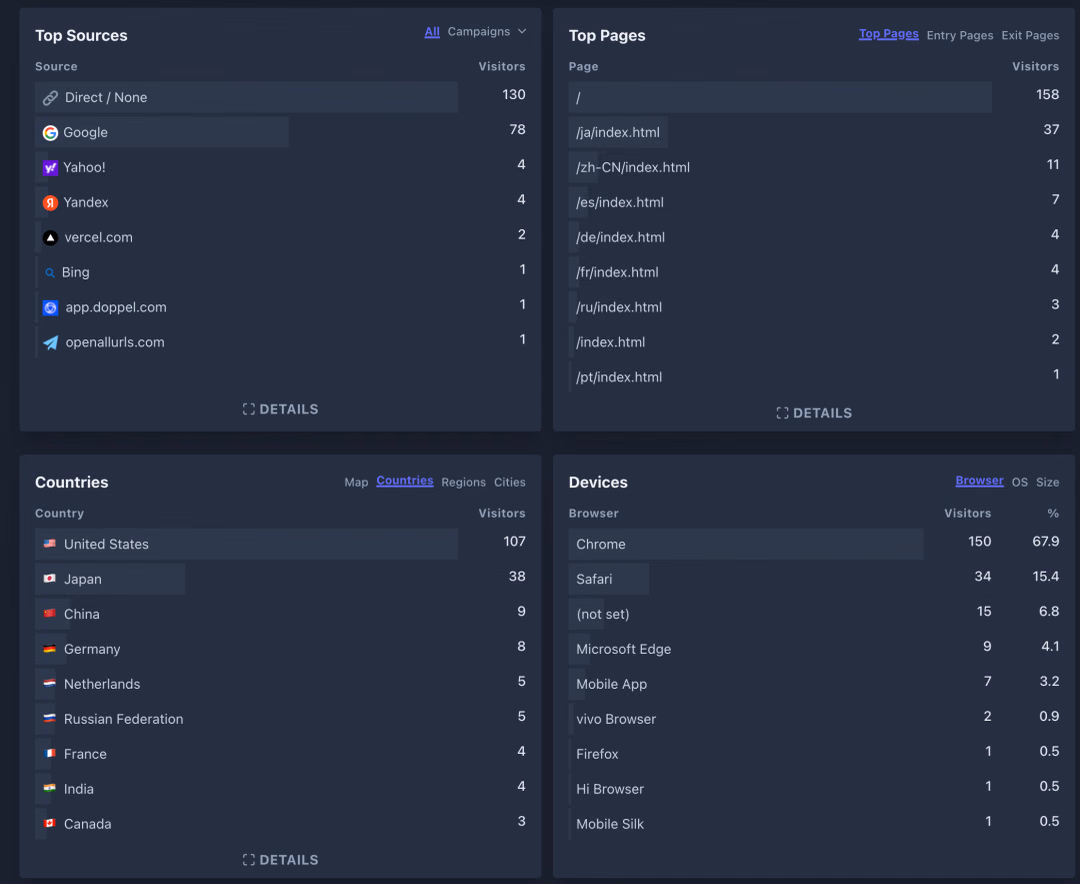Click the Yahoo! source icon
This screenshot has width=1080, height=884.
(50, 167)
